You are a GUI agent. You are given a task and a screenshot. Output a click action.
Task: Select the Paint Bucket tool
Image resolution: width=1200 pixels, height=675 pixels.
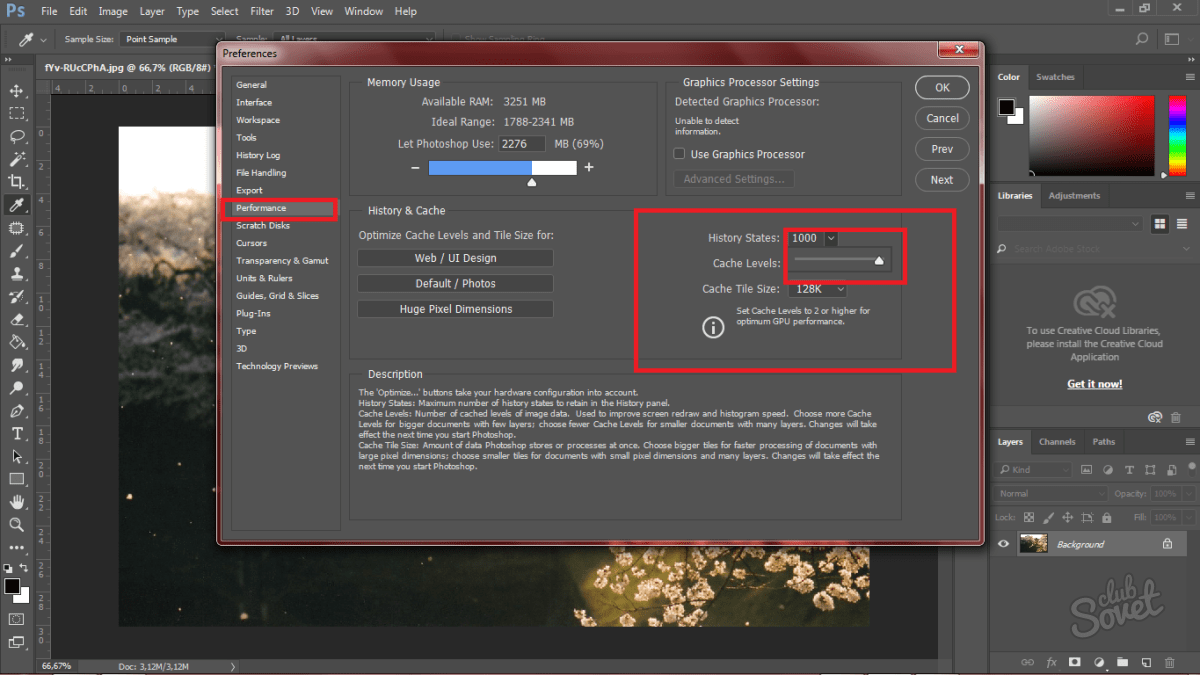[x=17, y=342]
